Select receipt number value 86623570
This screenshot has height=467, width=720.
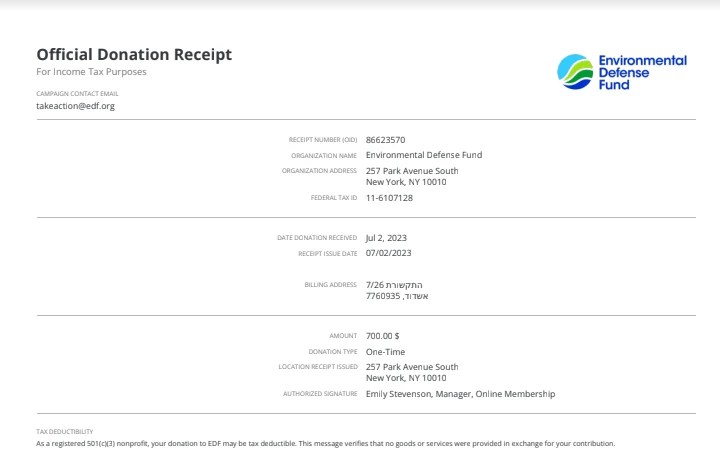click(x=385, y=140)
